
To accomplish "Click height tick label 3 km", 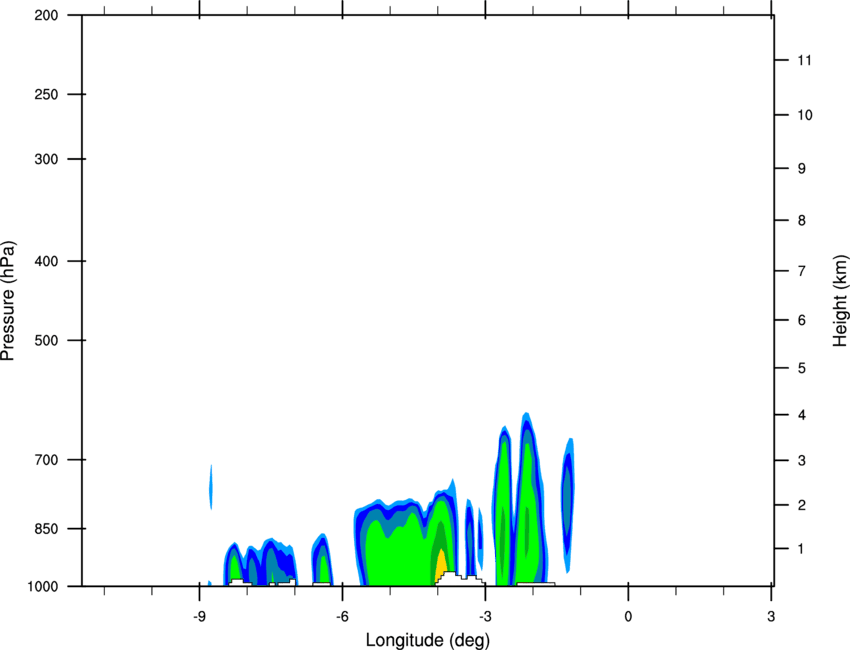I will [802, 461].
